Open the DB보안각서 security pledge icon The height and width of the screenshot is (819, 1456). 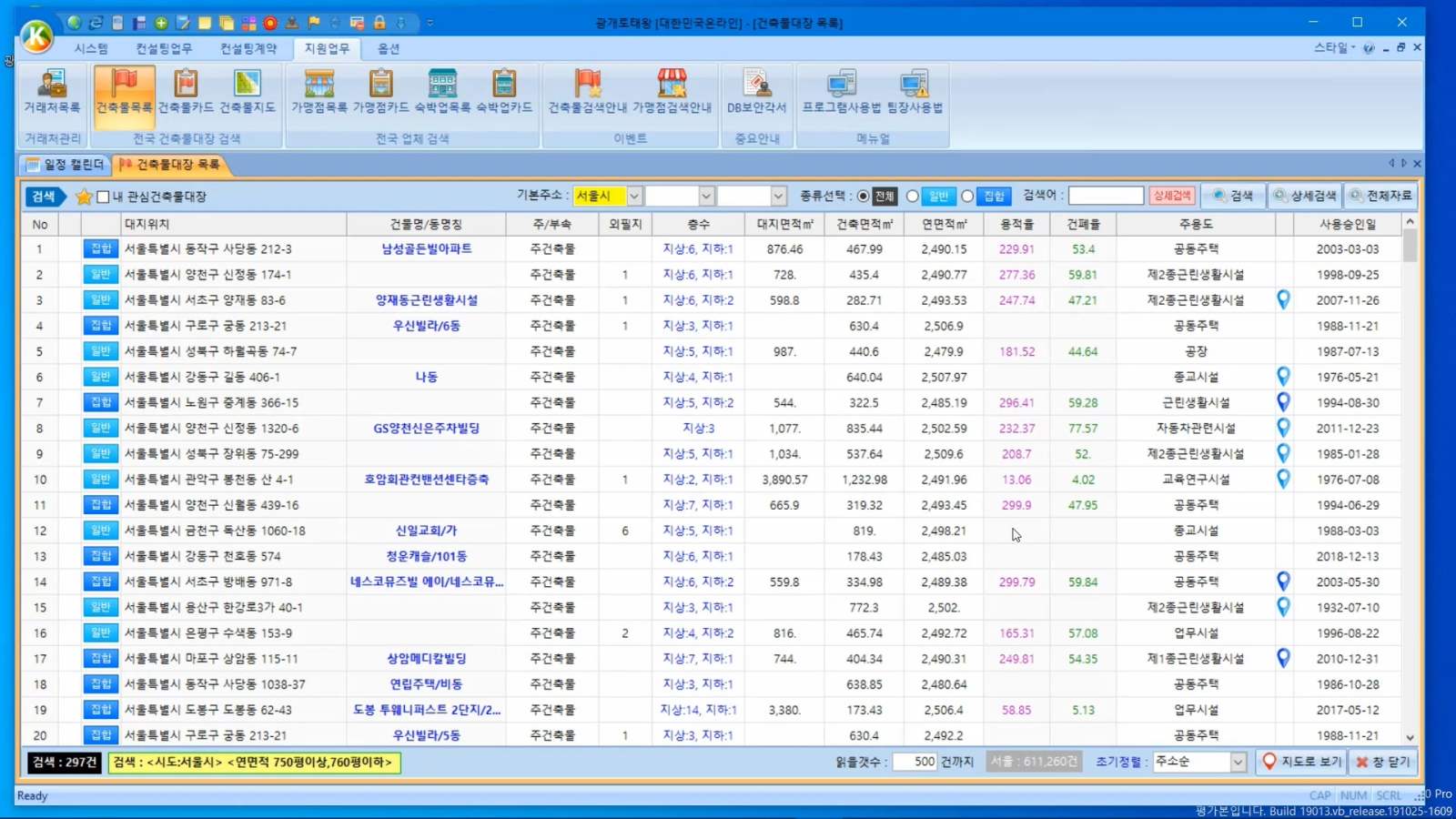[756, 91]
